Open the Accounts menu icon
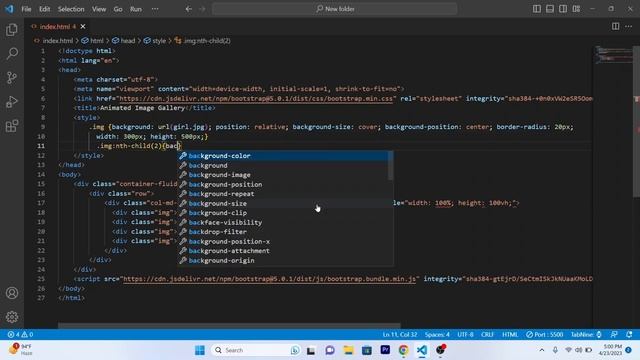This screenshot has width=640, height=360. pos(12,293)
